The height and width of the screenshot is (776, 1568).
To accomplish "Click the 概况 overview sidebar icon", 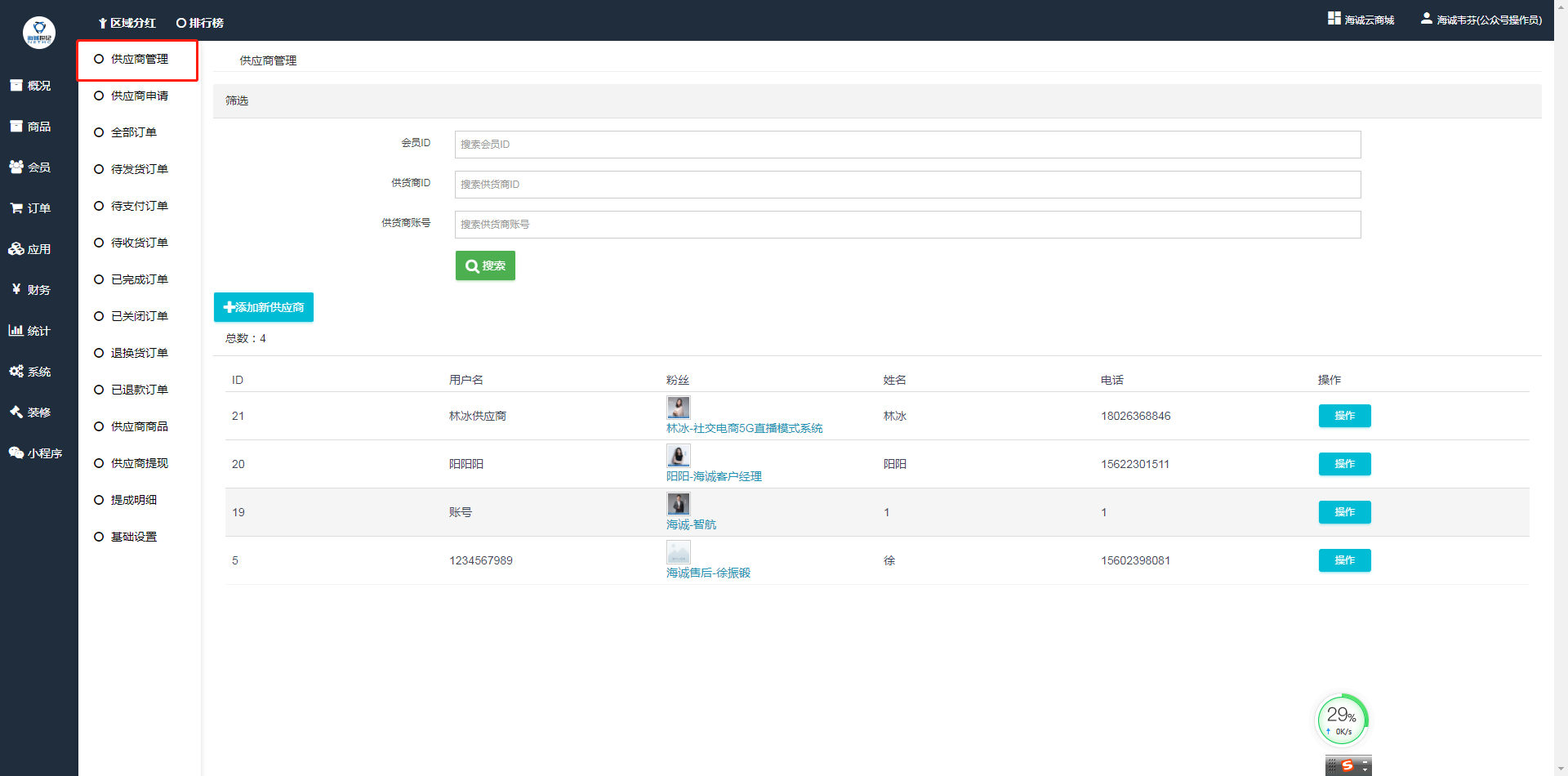I will (x=16, y=86).
